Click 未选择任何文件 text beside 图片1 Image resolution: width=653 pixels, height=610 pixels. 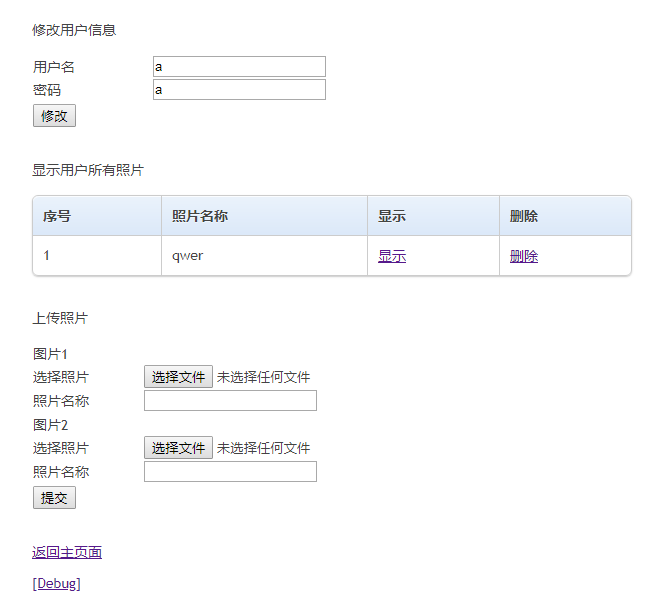click(x=263, y=377)
